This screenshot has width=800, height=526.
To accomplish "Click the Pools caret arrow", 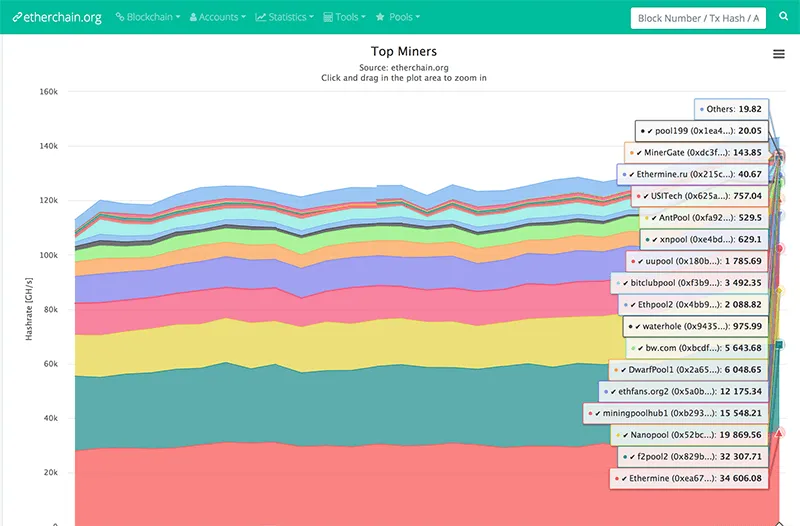I will [x=417, y=17].
